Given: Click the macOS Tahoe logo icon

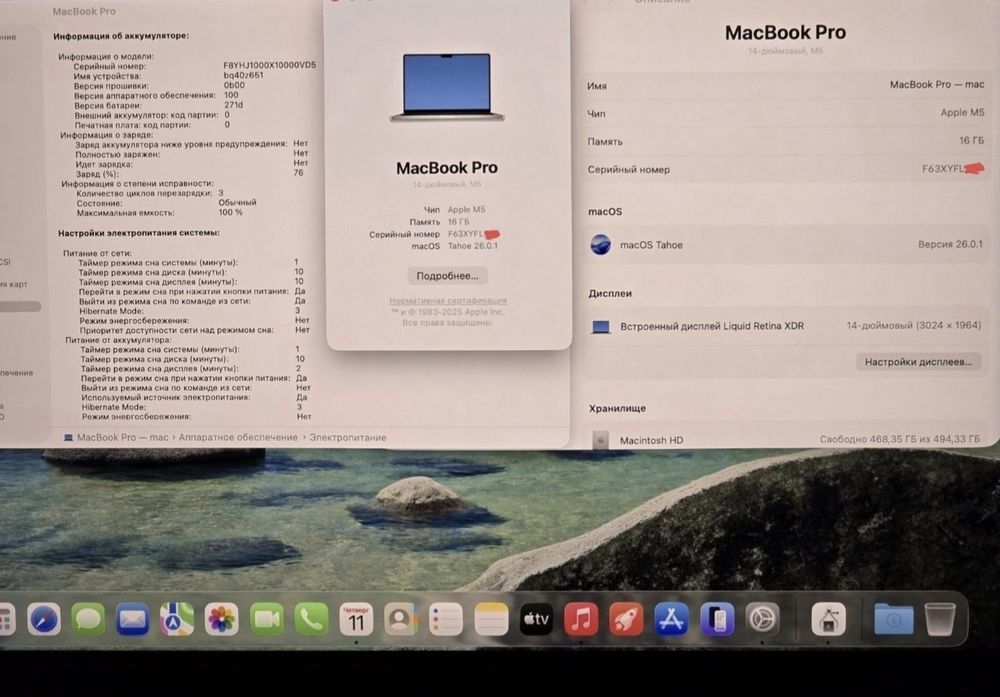Looking at the screenshot, I should (600, 244).
